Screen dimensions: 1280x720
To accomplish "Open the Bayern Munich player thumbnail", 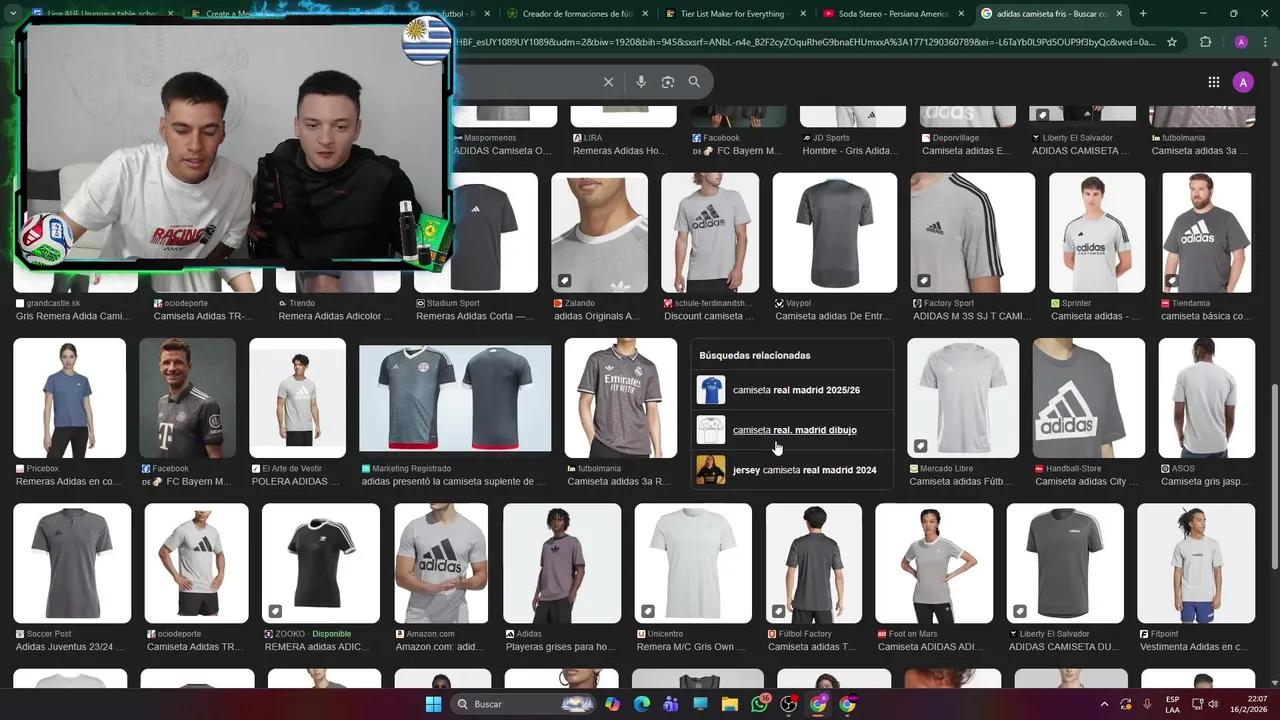I will [x=187, y=398].
